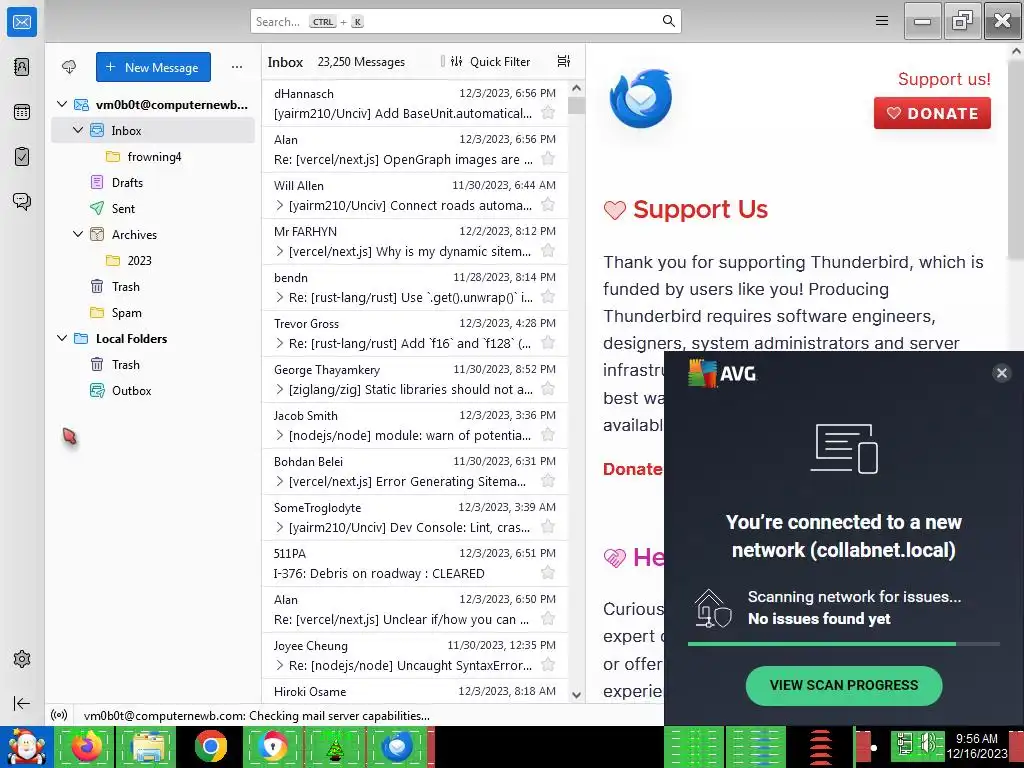Open Chrome from the taskbar

tap(210, 746)
